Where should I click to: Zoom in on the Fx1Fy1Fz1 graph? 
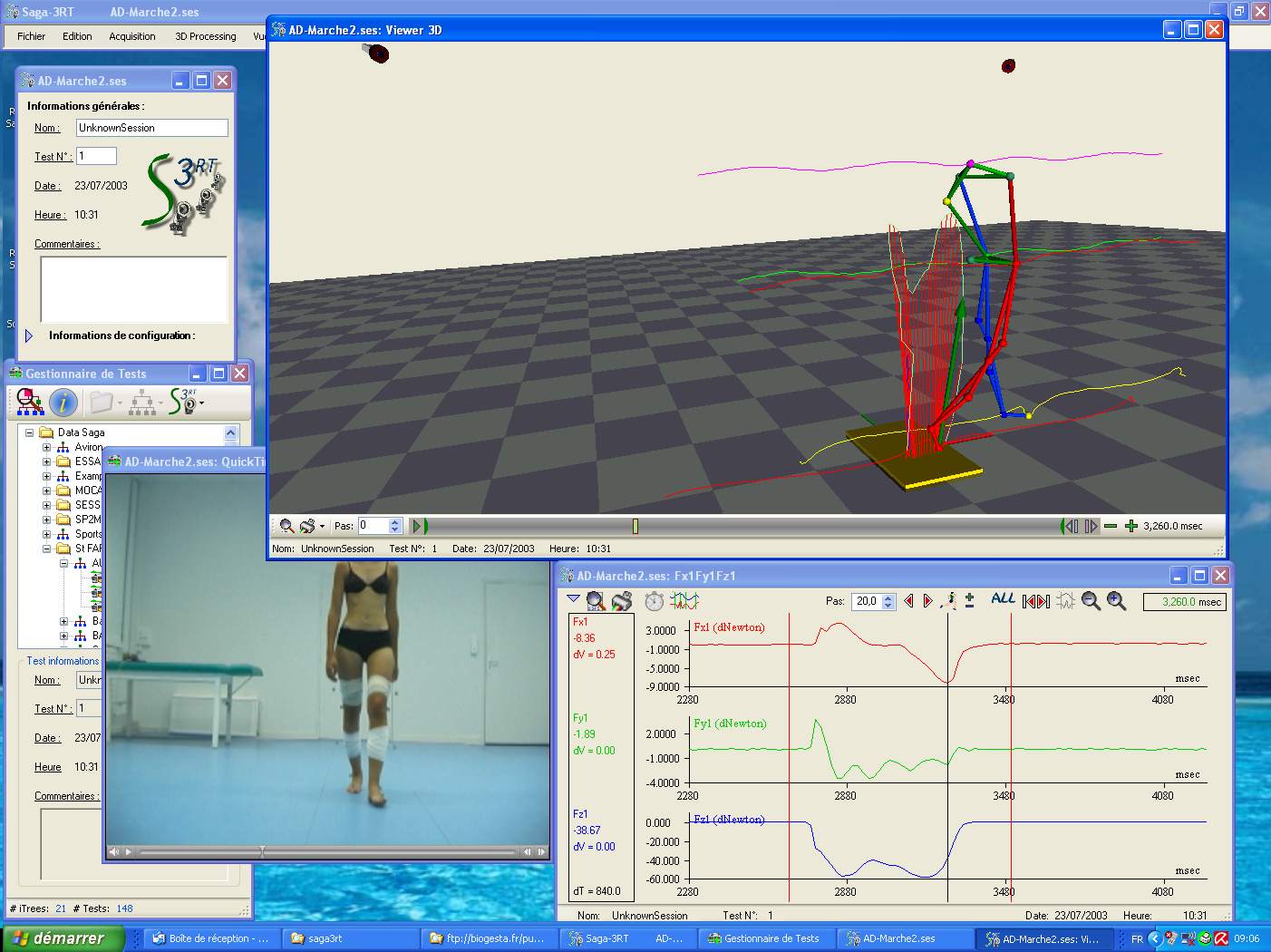[x=1116, y=600]
